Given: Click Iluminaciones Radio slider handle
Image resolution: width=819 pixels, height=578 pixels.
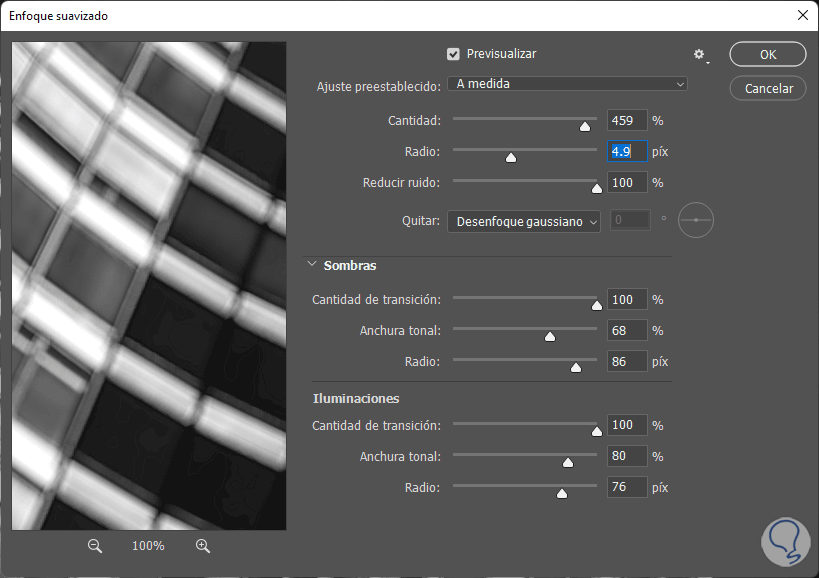Looking at the screenshot, I should pyautogui.click(x=562, y=493).
